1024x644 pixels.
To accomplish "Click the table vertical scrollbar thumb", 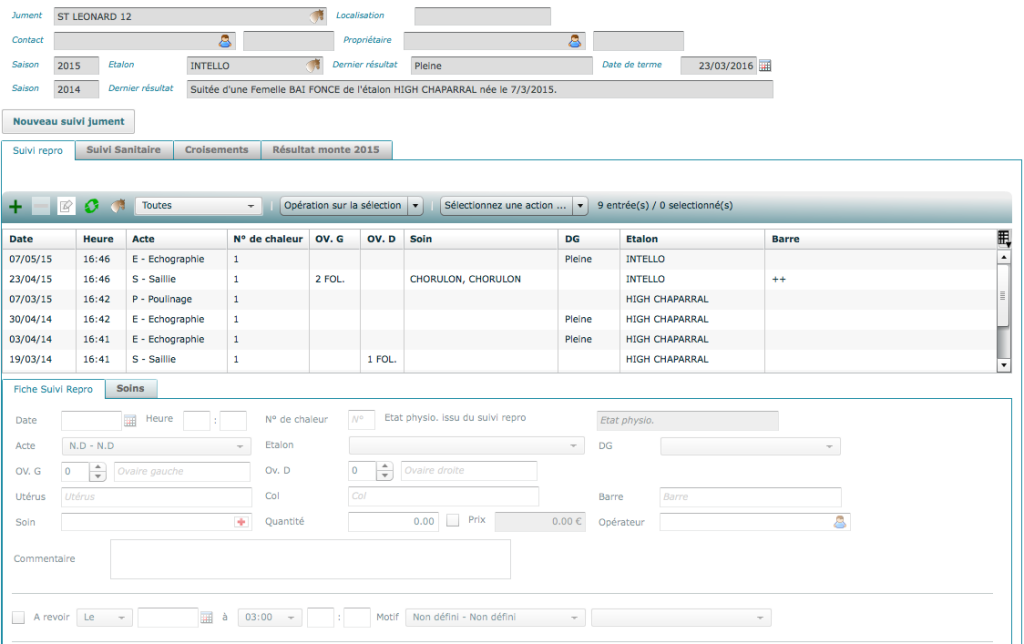I will 1004,295.
